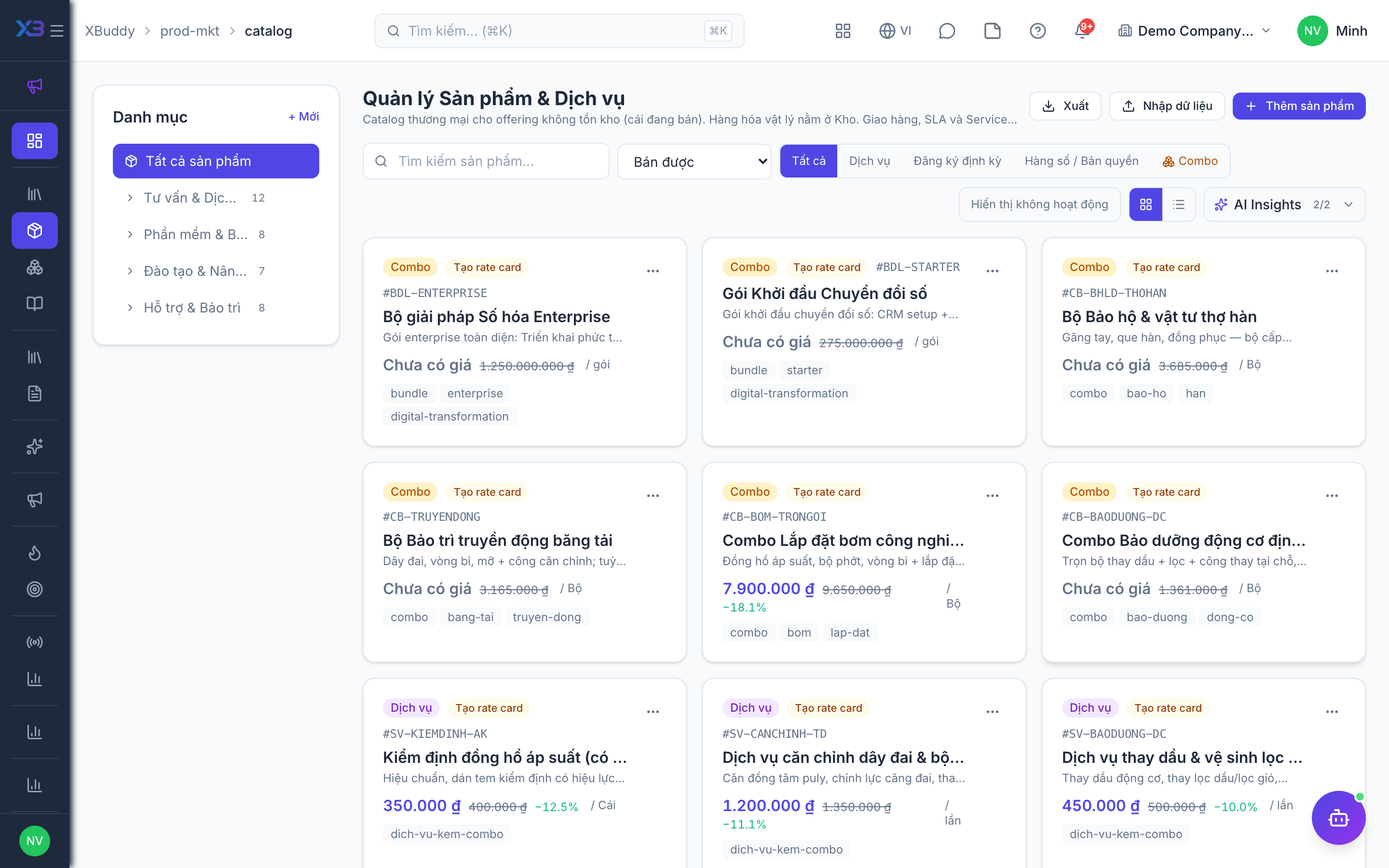Screen dimensions: 1389x868
Task: Focus the Tìm kiếm sản phẩm search field
Action: [x=486, y=162]
